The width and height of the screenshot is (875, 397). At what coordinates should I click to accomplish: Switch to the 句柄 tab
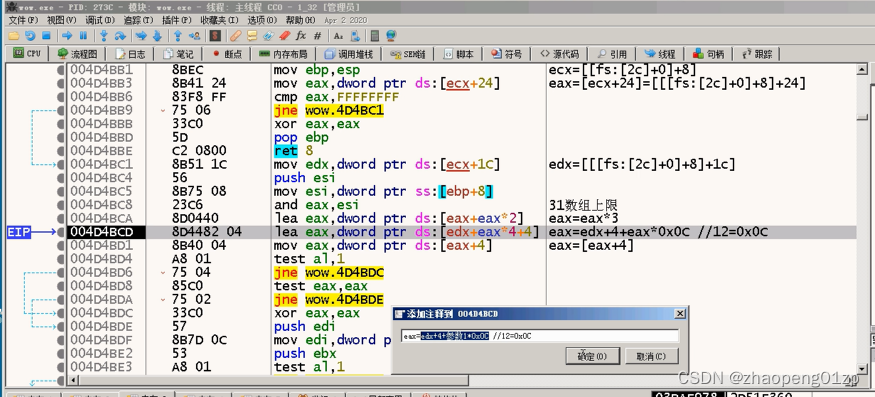point(708,54)
